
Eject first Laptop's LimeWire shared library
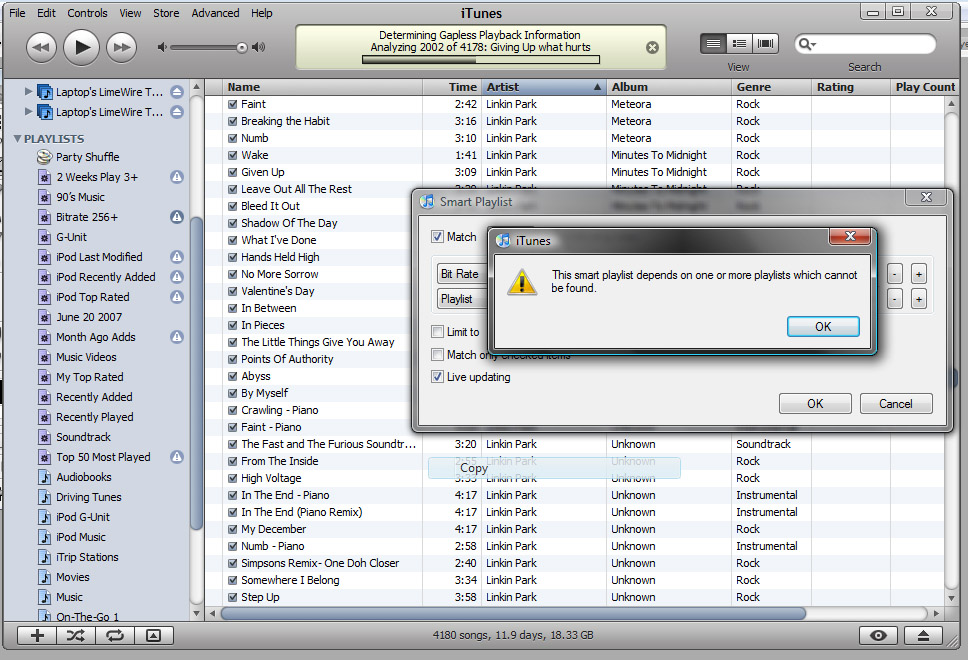(x=177, y=92)
